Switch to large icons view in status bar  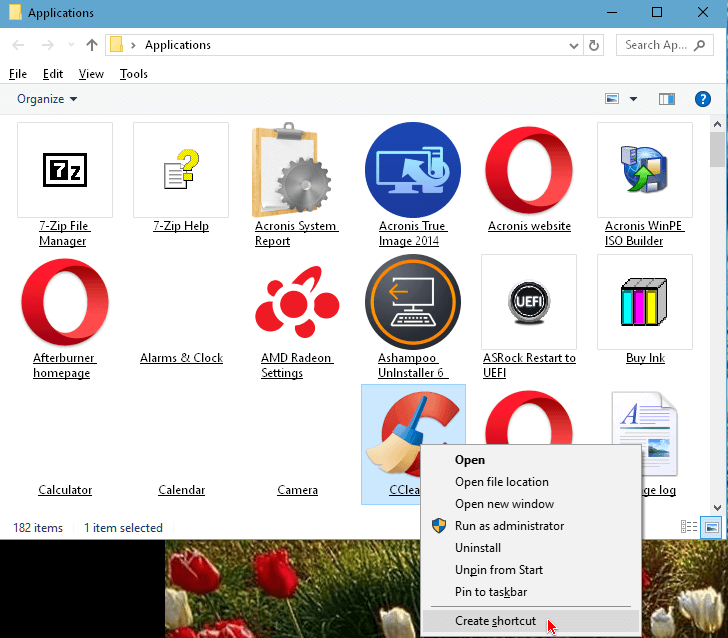pos(711,527)
